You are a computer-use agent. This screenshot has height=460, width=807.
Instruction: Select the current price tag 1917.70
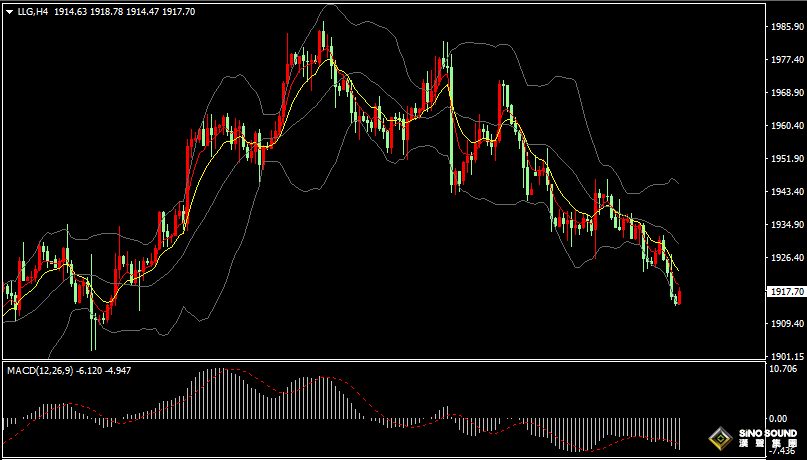point(786,292)
